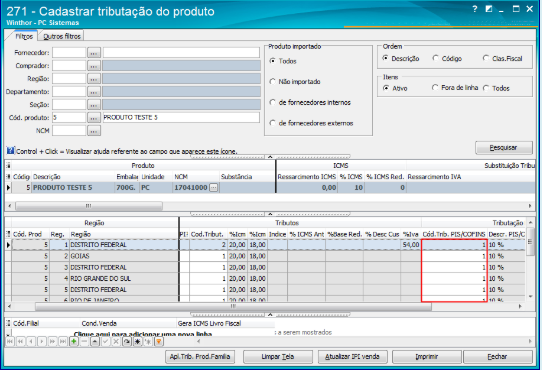Image resolution: width=542 pixels, height=370 pixels.
Task: Click the Fornecedor code input field
Action: pyautogui.click(x=69, y=53)
